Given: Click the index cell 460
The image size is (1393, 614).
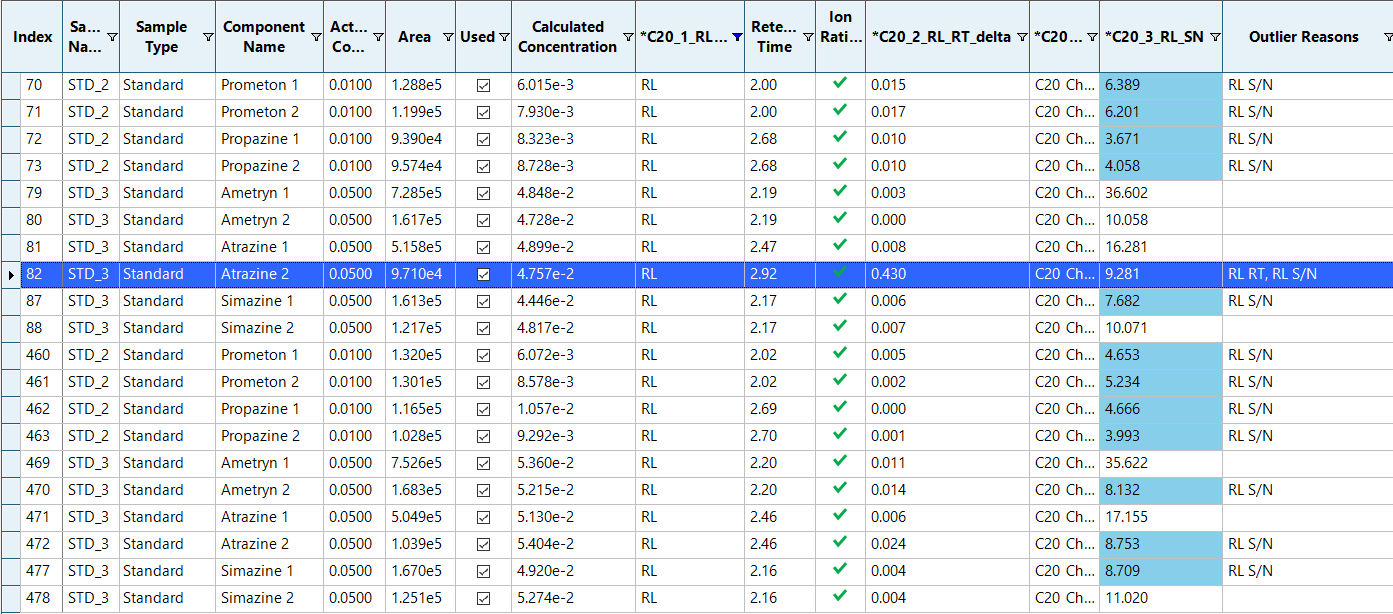Looking at the screenshot, I should click(x=41, y=355).
